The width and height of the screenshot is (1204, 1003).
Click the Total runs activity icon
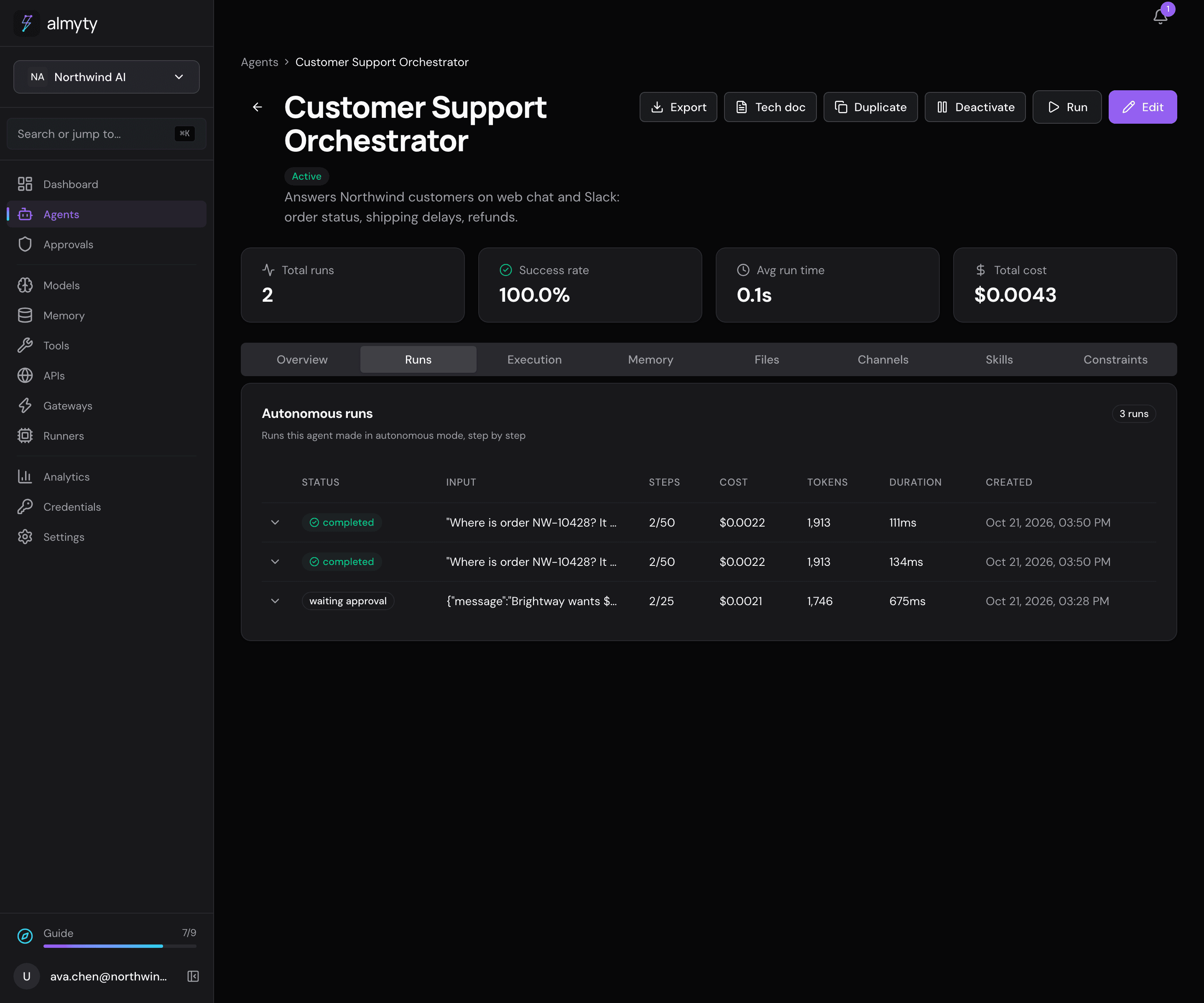pyautogui.click(x=268, y=270)
